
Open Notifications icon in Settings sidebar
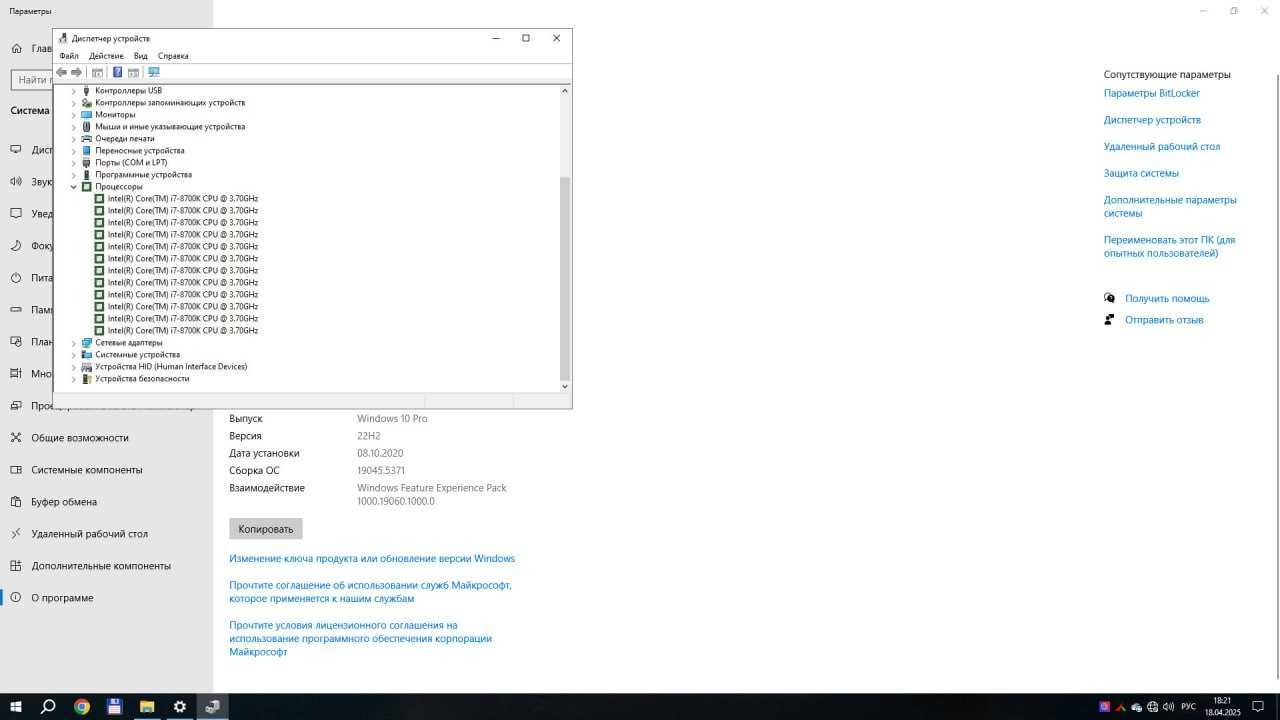[16, 214]
